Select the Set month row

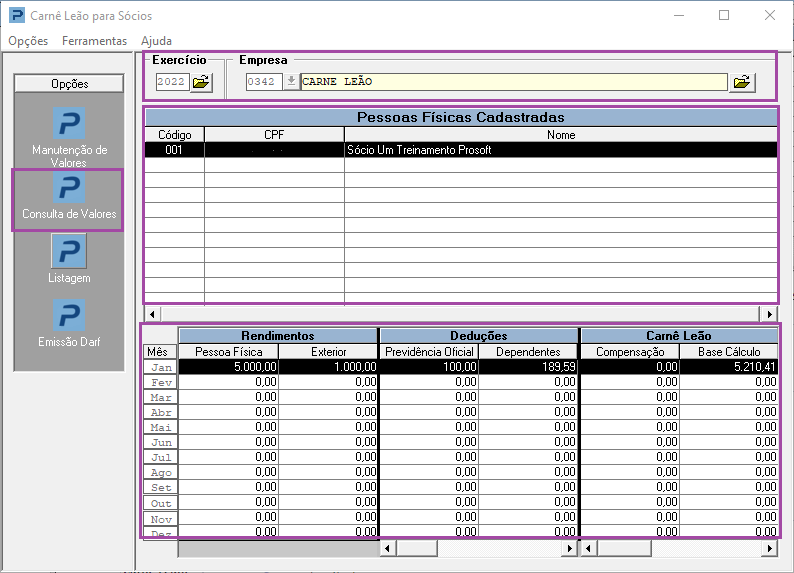[x=161, y=487]
